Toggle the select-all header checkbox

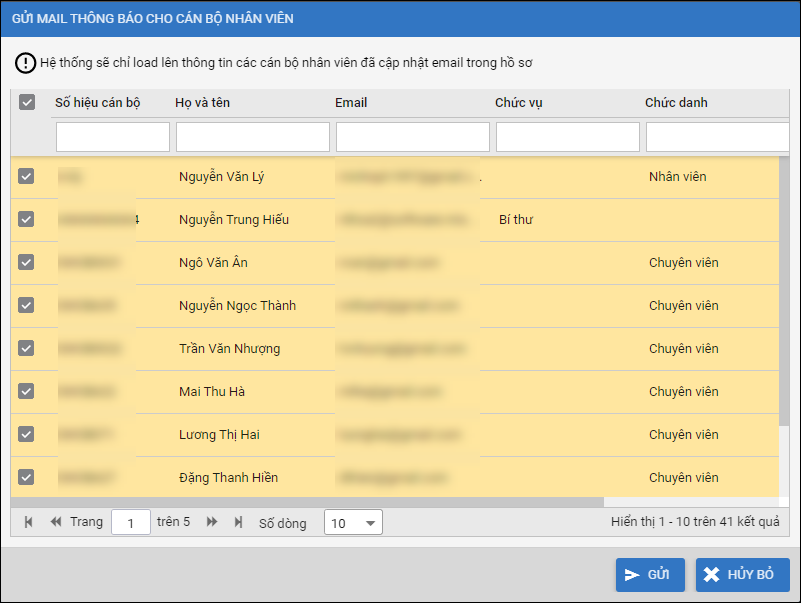[27, 102]
